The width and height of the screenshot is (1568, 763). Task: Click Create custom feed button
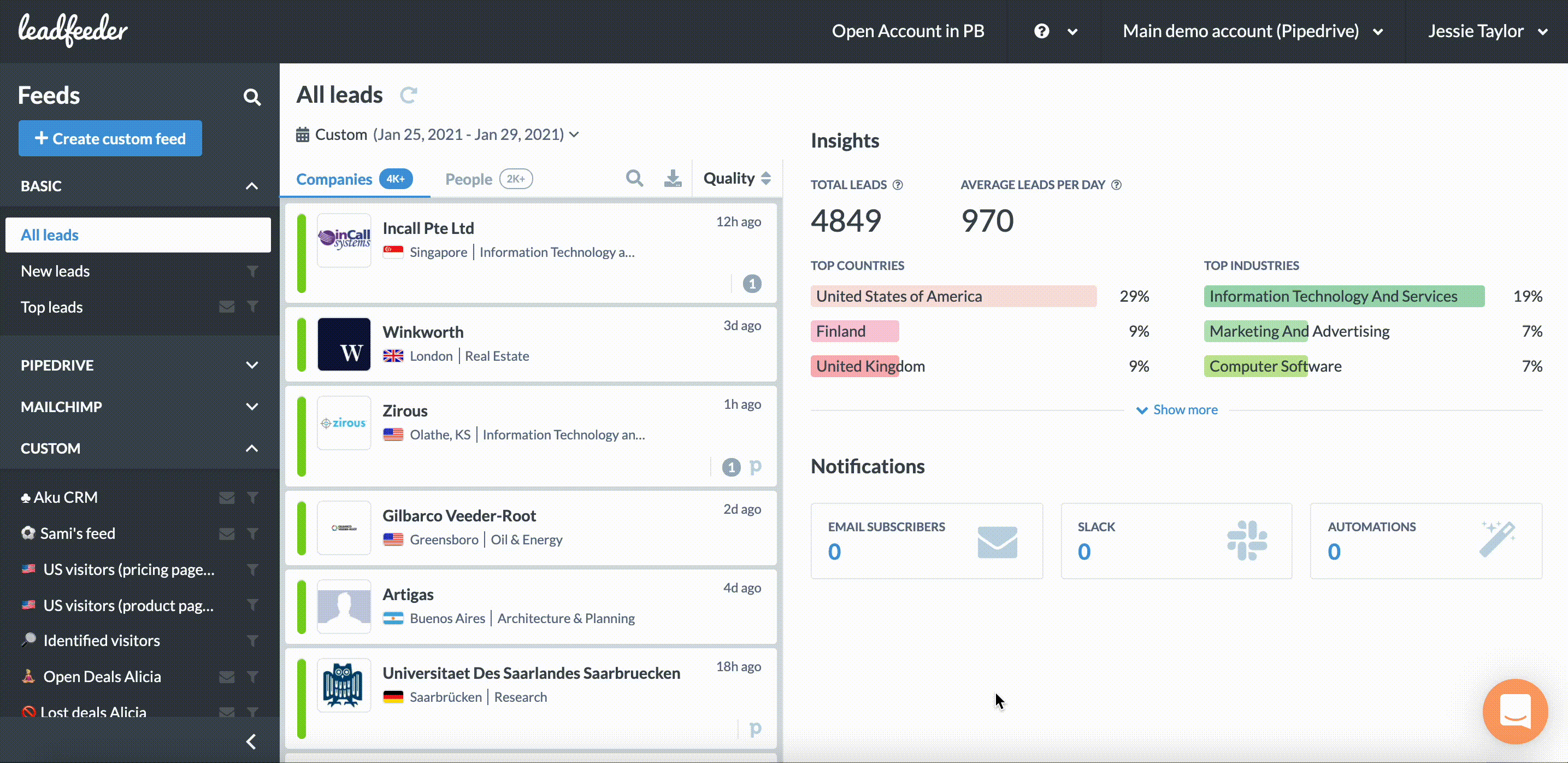coord(110,139)
